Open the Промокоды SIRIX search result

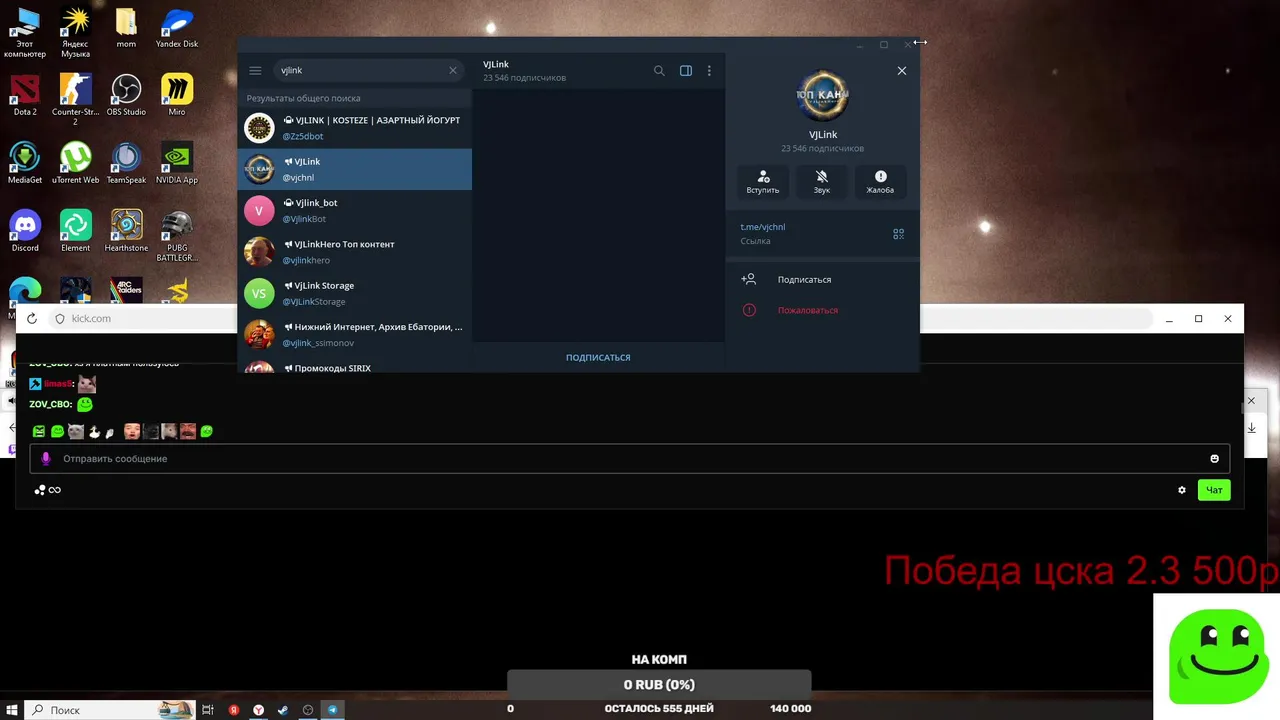(x=355, y=365)
